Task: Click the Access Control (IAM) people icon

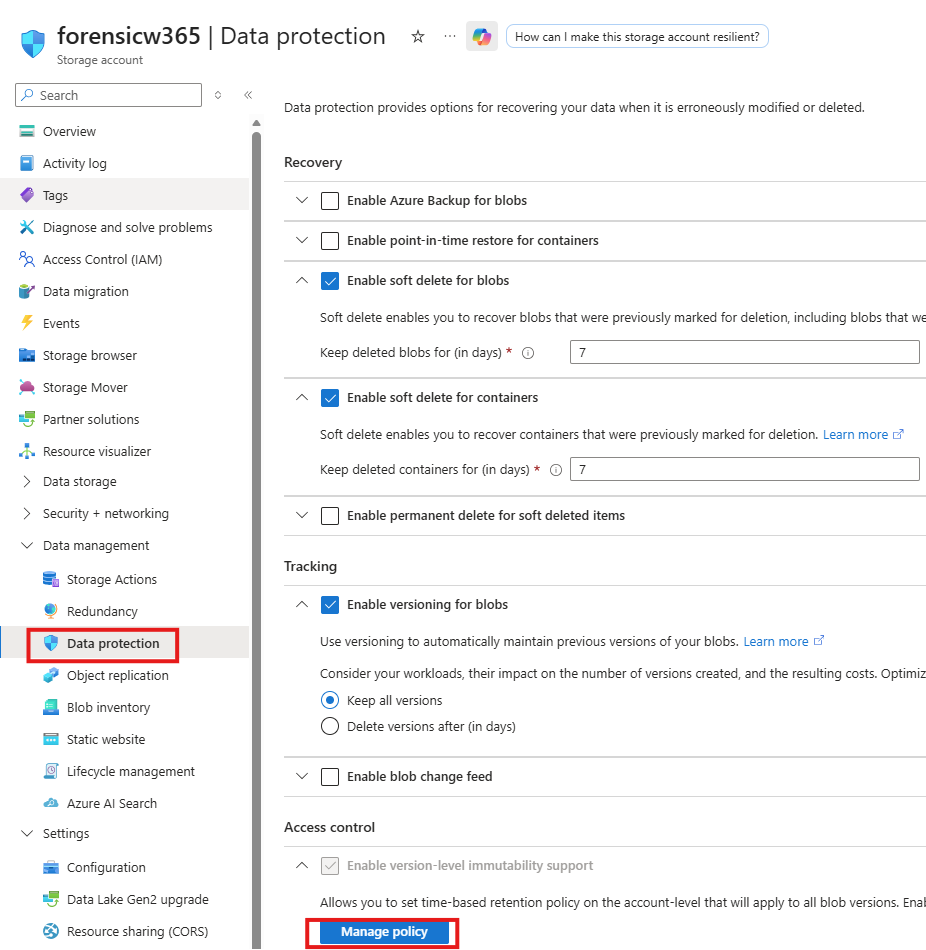Action: pyautogui.click(x=27, y=259)
